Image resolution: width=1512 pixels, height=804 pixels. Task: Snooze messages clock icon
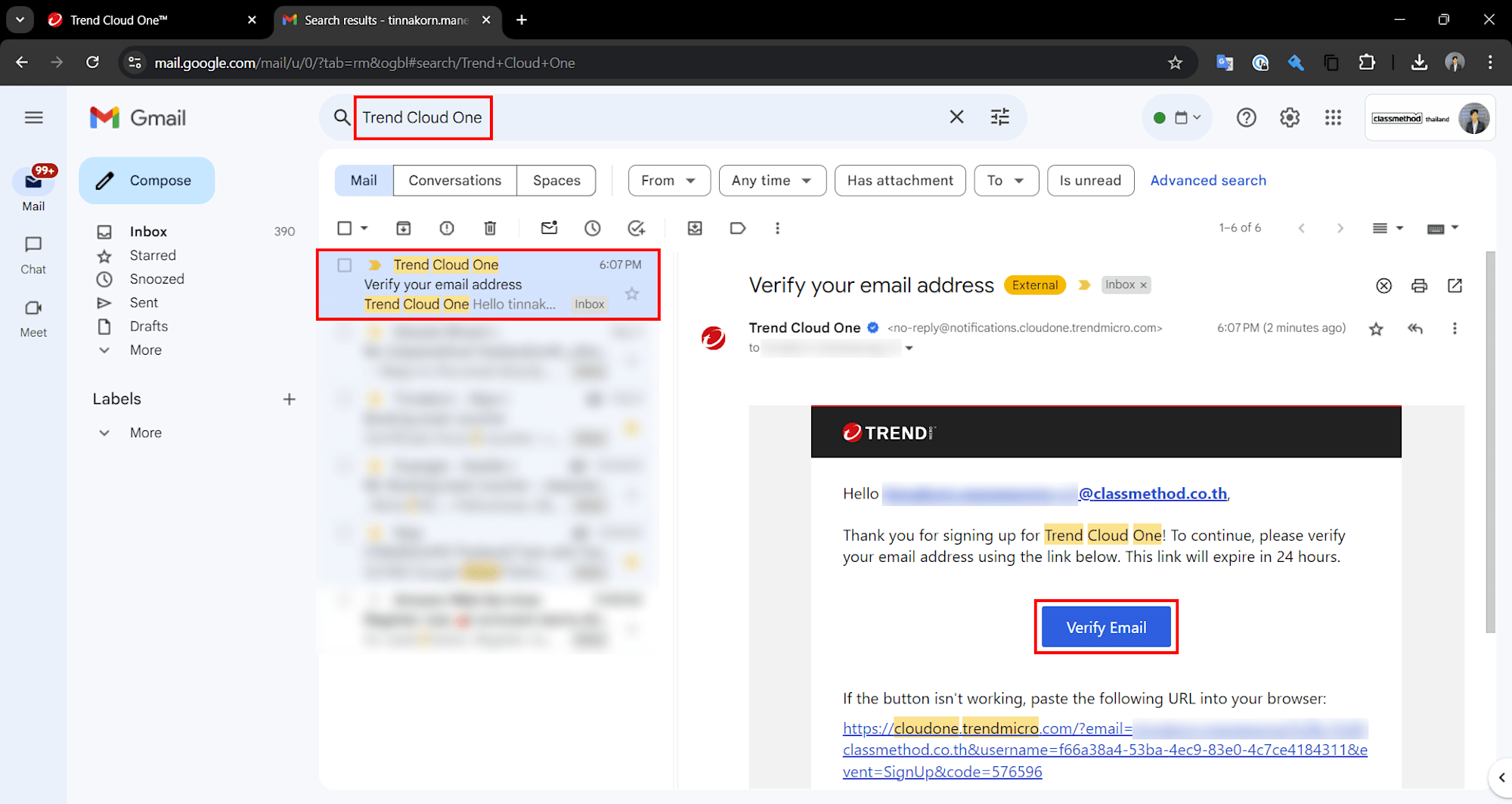click(593, 228)
